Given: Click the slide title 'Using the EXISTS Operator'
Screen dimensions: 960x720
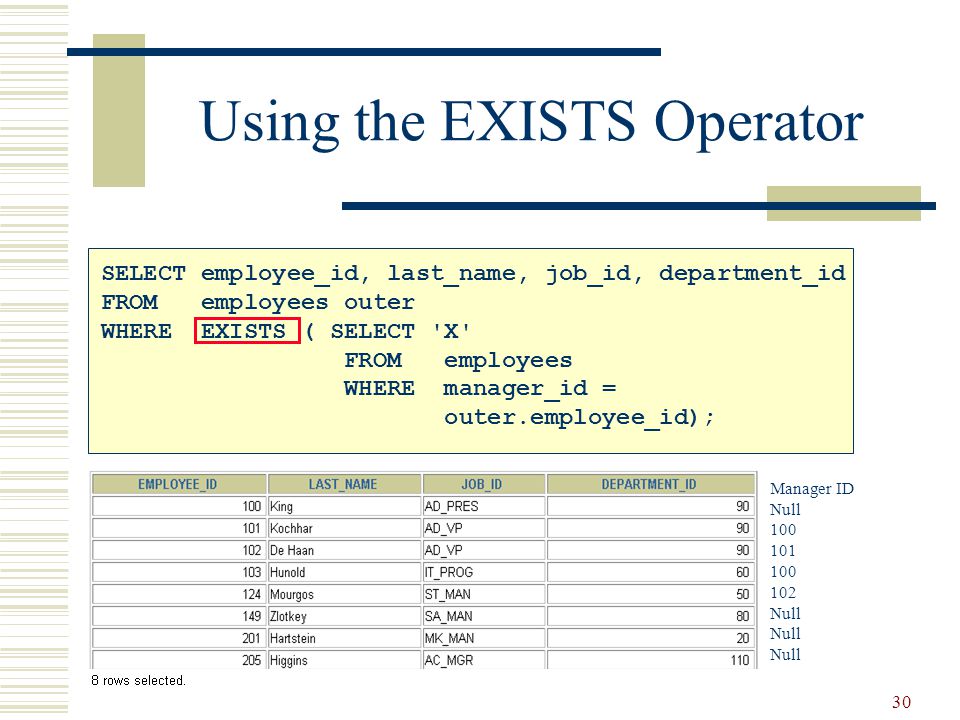Looking at the screenshot, I should (531, 124).
